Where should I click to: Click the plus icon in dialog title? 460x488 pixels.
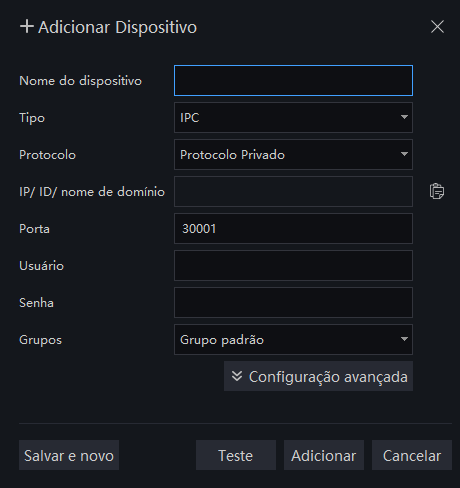coord(27,26)
